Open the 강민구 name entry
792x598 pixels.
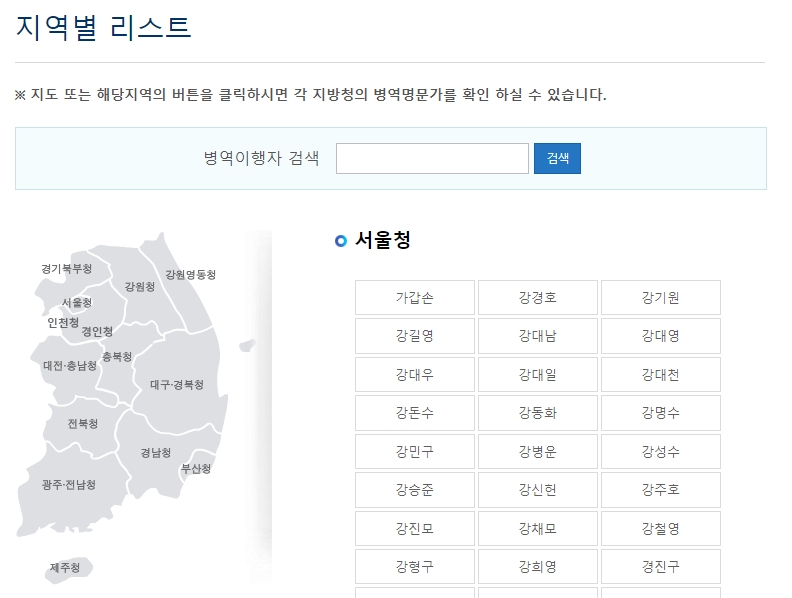coord(415,452)
